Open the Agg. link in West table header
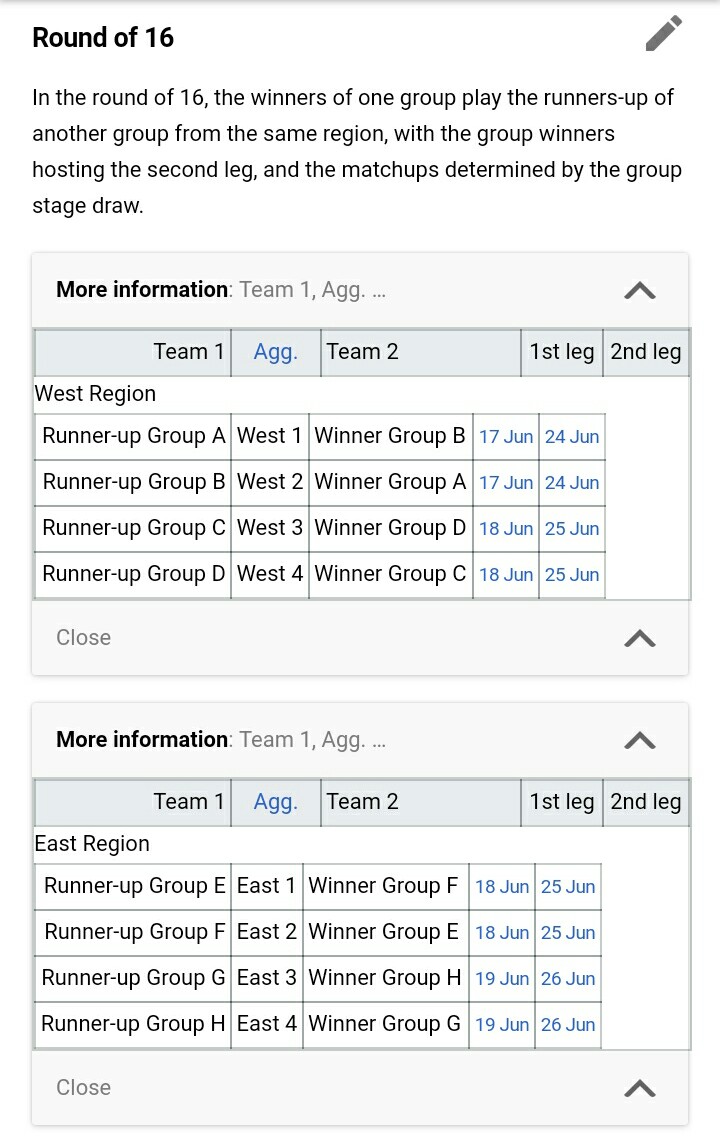 click(x=275, y=352)
